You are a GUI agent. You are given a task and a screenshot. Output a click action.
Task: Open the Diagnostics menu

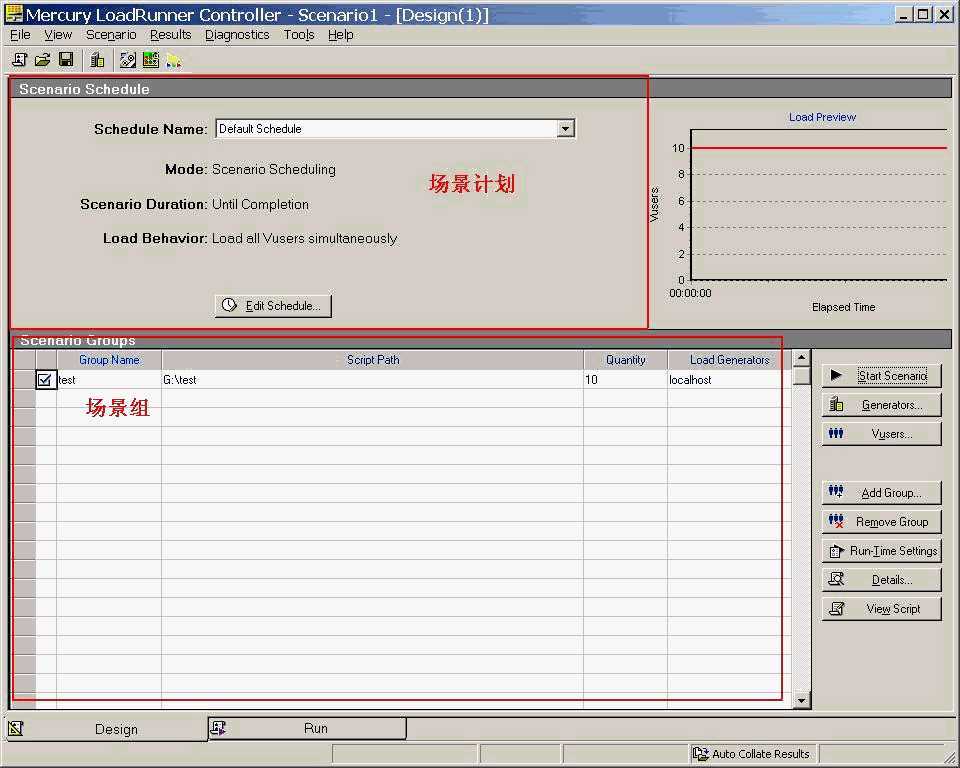(x=237, y=35)
